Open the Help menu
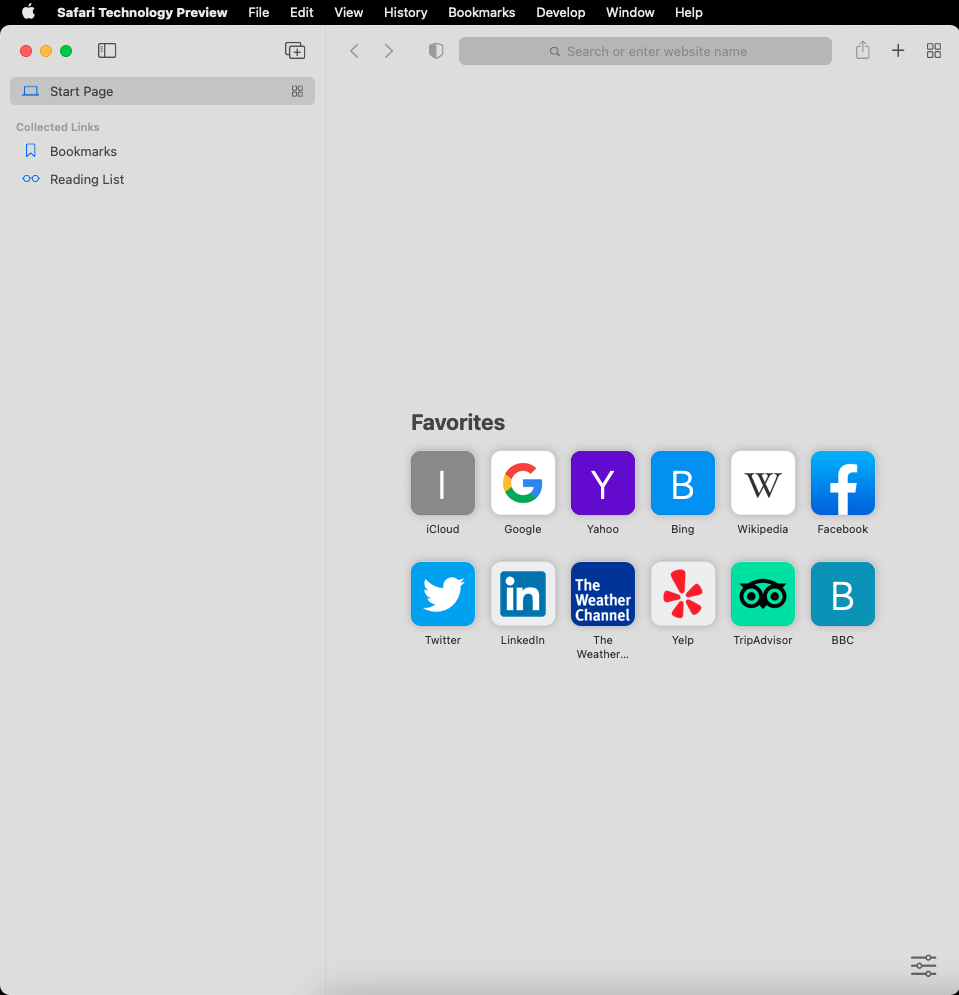The width and height of the screenshot is (959, 995). pos(689,12)
